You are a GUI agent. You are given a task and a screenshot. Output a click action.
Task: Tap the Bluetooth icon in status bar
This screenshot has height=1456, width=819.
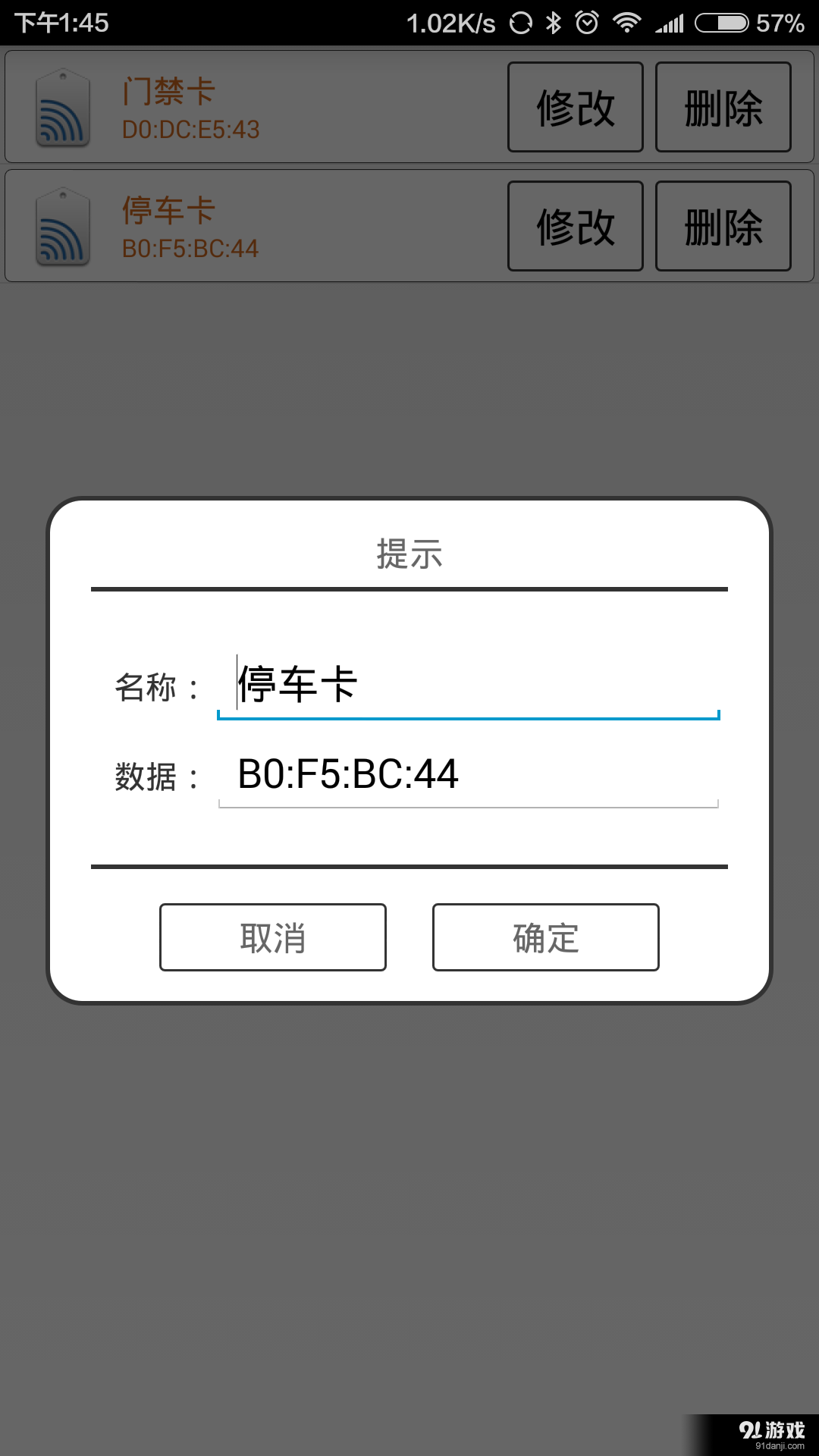pyautogui.click(x=554, y=23)
